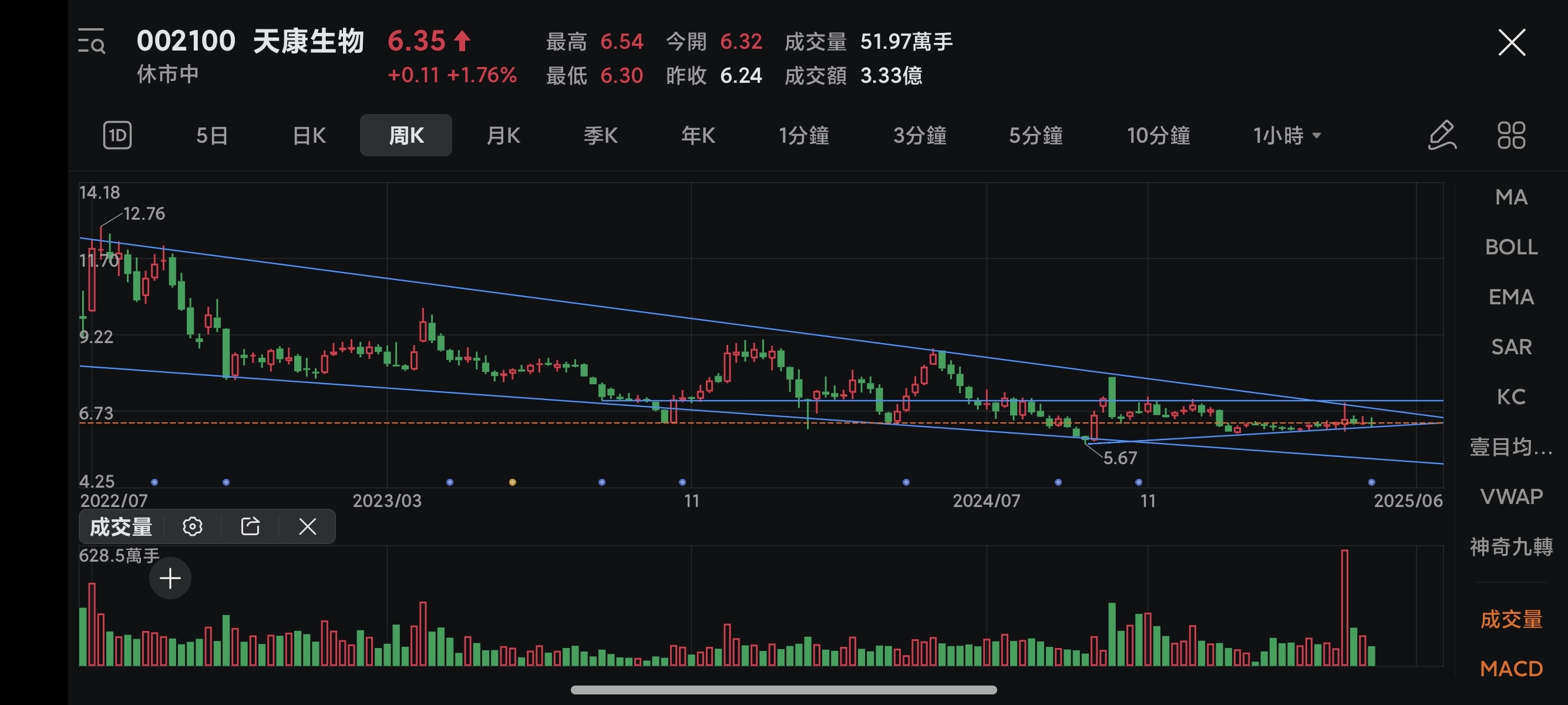Enable the BOLL indicator
Screen dimensions: 1568x705
tap(1512, 247)
